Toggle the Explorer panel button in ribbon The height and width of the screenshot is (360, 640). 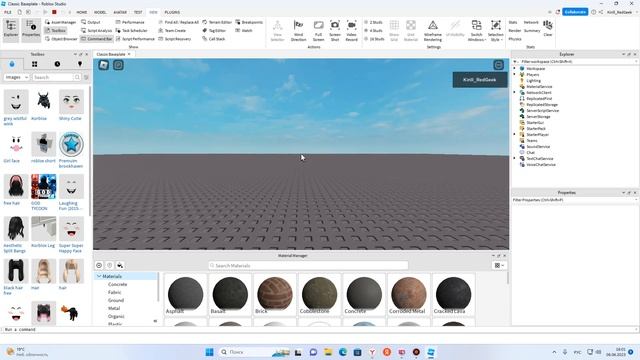coord(11,29)
